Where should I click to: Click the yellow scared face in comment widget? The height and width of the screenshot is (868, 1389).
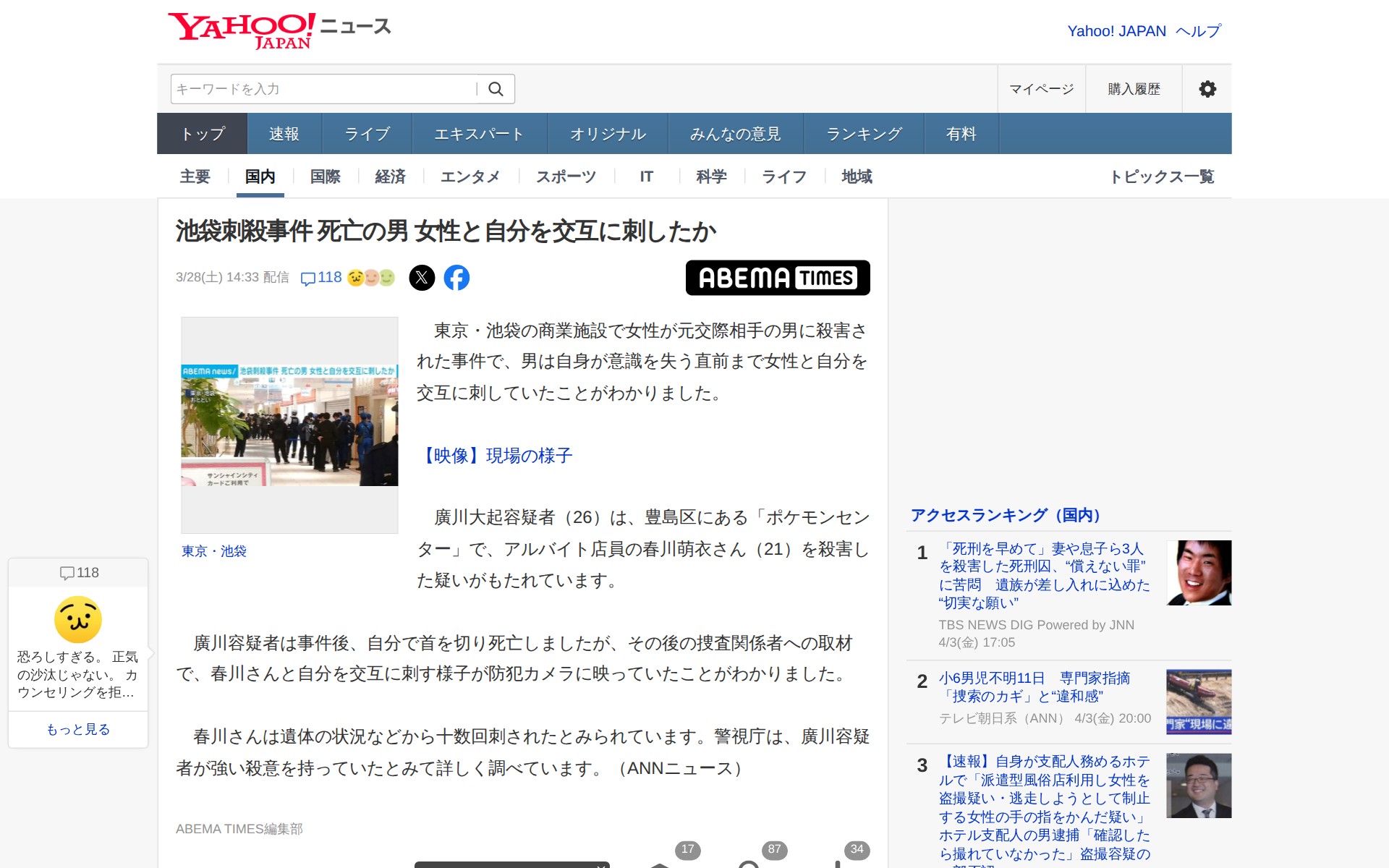78,620
